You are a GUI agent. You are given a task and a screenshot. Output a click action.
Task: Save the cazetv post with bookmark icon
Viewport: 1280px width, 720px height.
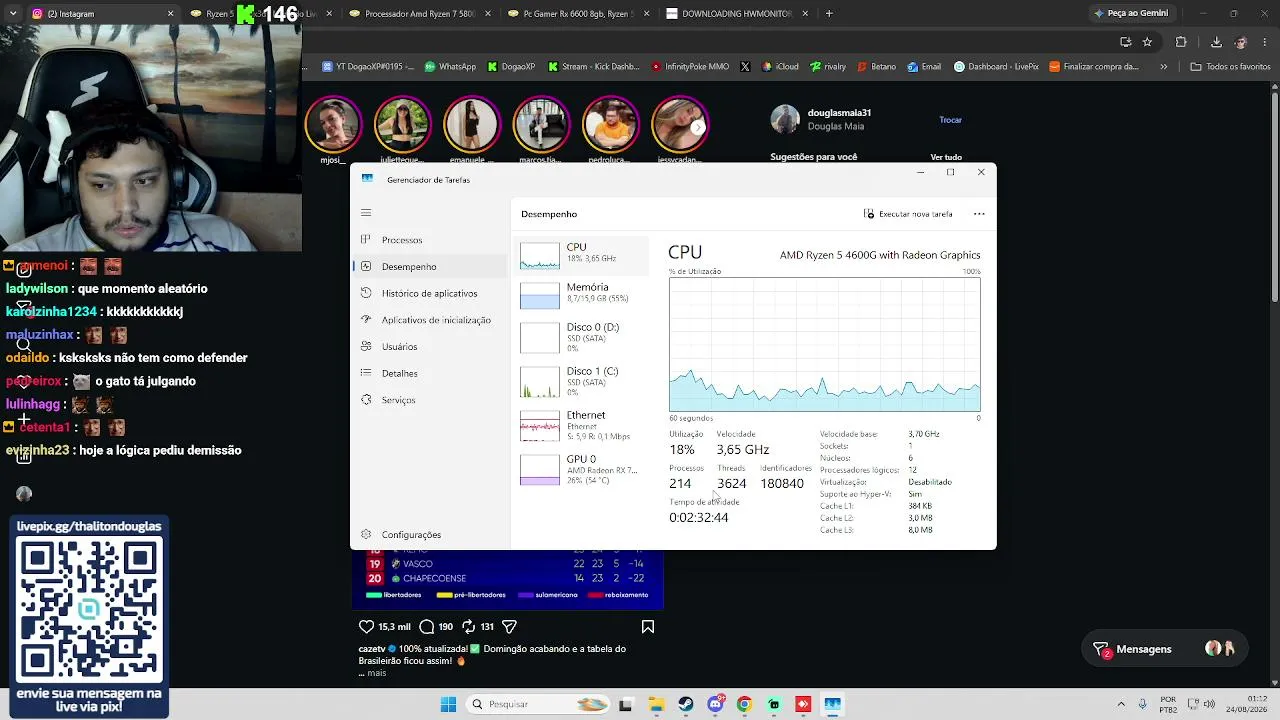click(648, 627)
